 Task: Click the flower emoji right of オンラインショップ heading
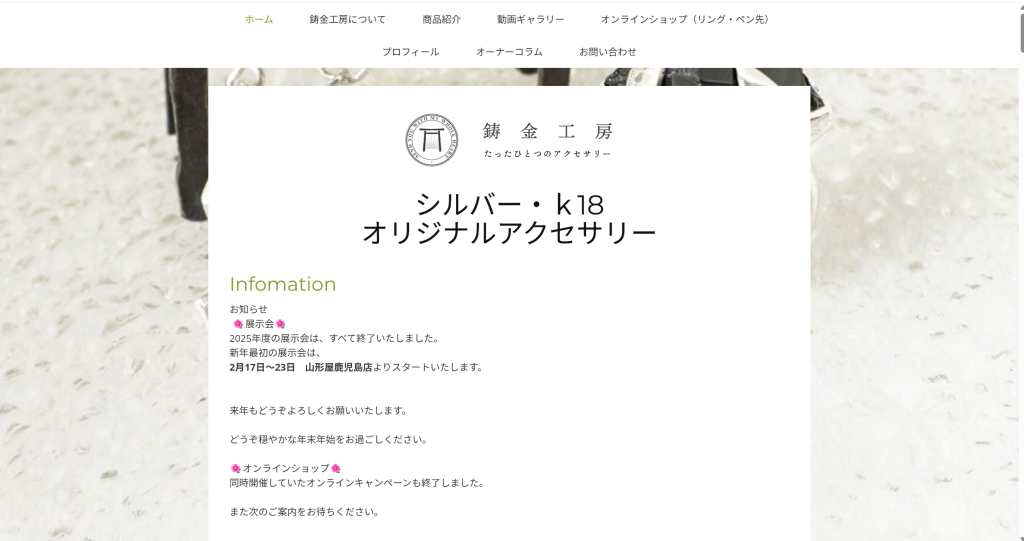336,469
